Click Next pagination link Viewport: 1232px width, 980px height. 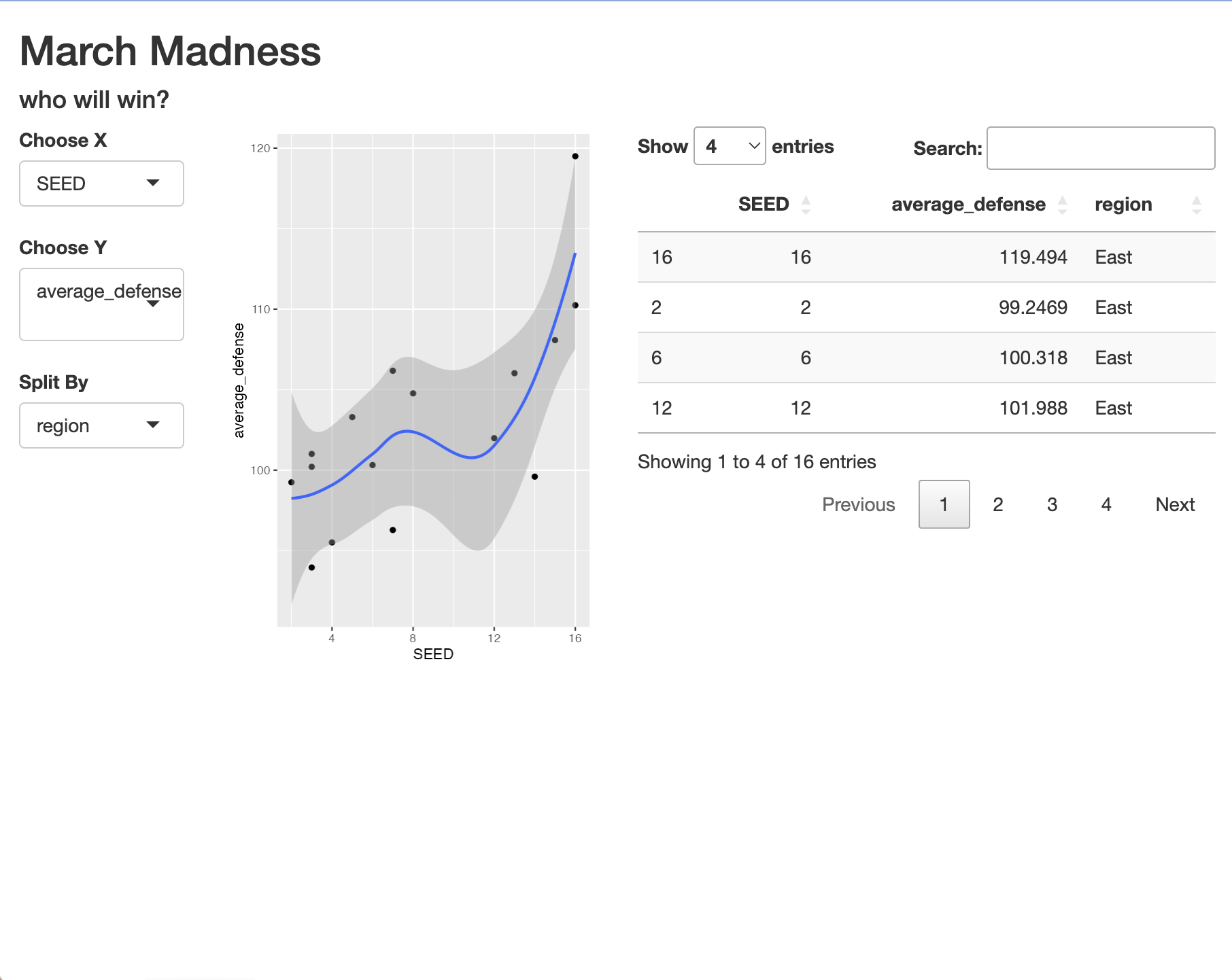1175,504
